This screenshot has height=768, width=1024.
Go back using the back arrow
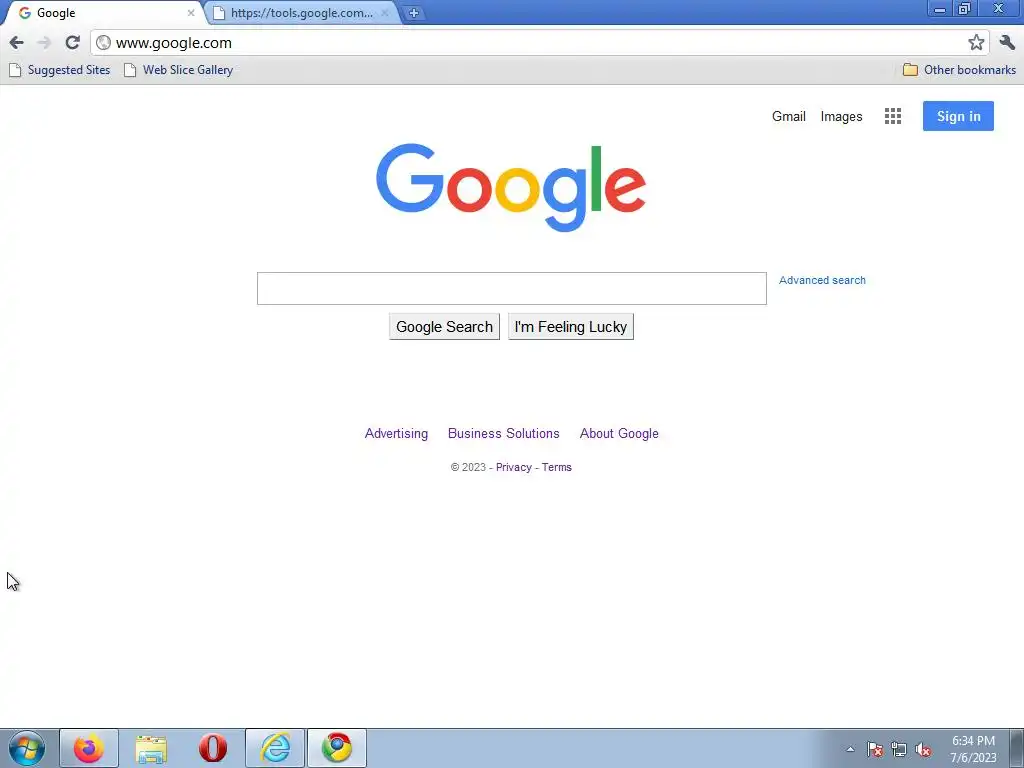pyautogui.click(x=16, y=43)
